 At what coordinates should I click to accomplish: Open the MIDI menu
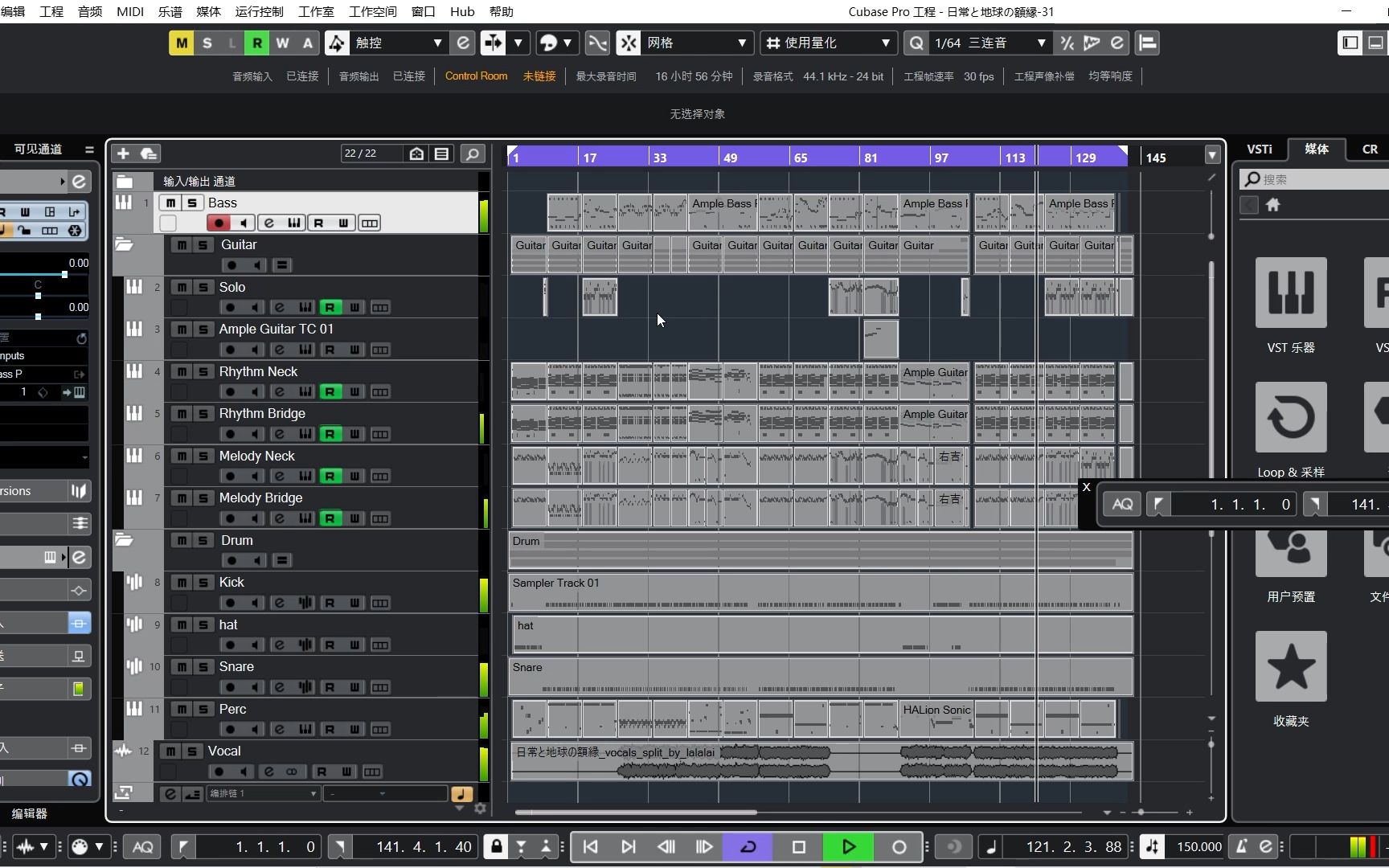coord(130,11)
